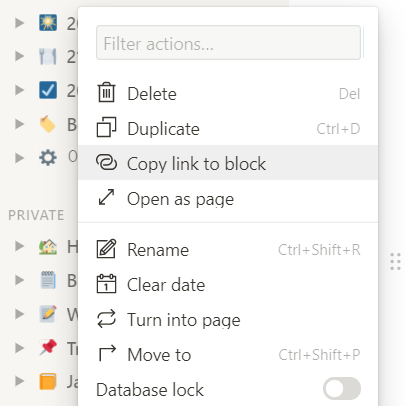Viewport: 406px width, 406px height.
Task: Toggle the Database lock switch
Action: (x=342, y=388)
